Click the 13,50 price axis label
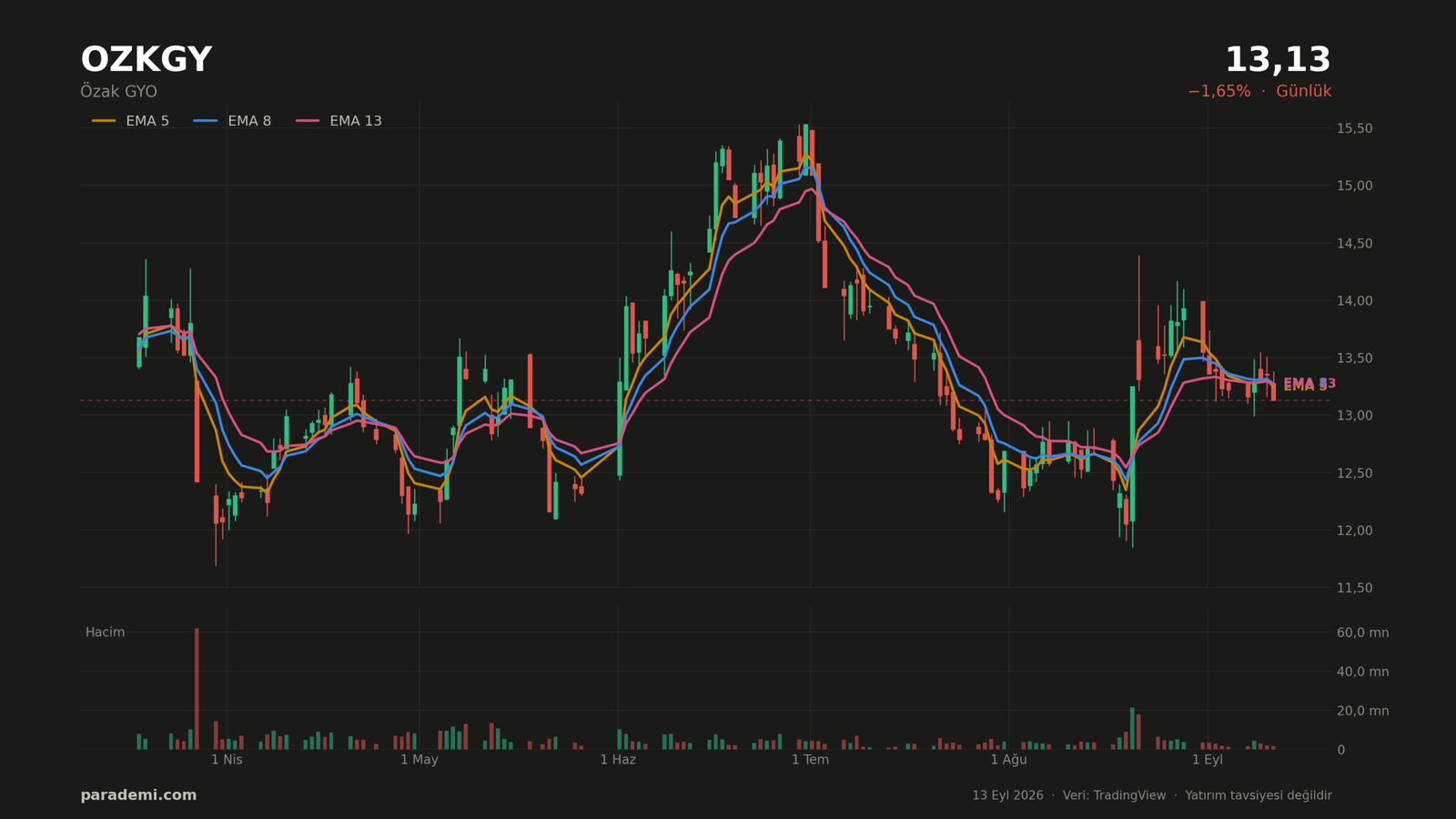 coord(1354,358)
